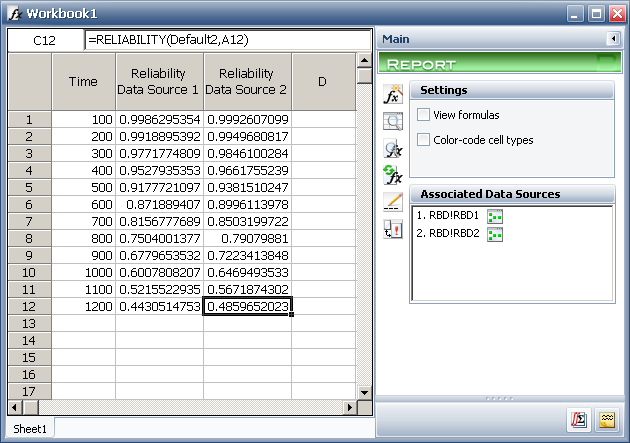Viewport: 630px width, 443px height.
Task: Enable Color-code cell types checkbox
Action: coord(423,140)
